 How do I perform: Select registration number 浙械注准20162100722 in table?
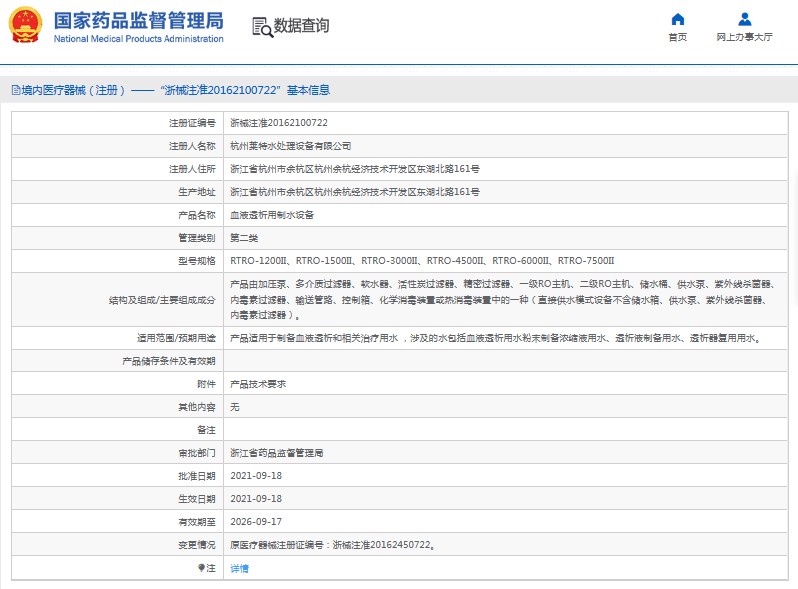(279, 123)
